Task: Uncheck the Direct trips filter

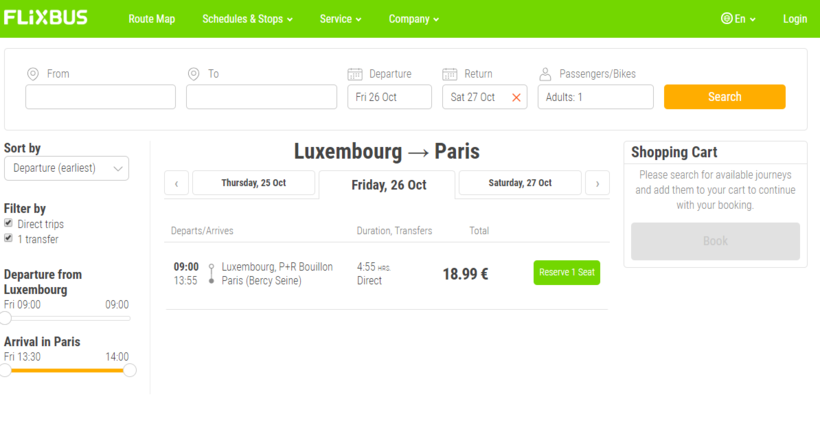Action: point(9,223)
